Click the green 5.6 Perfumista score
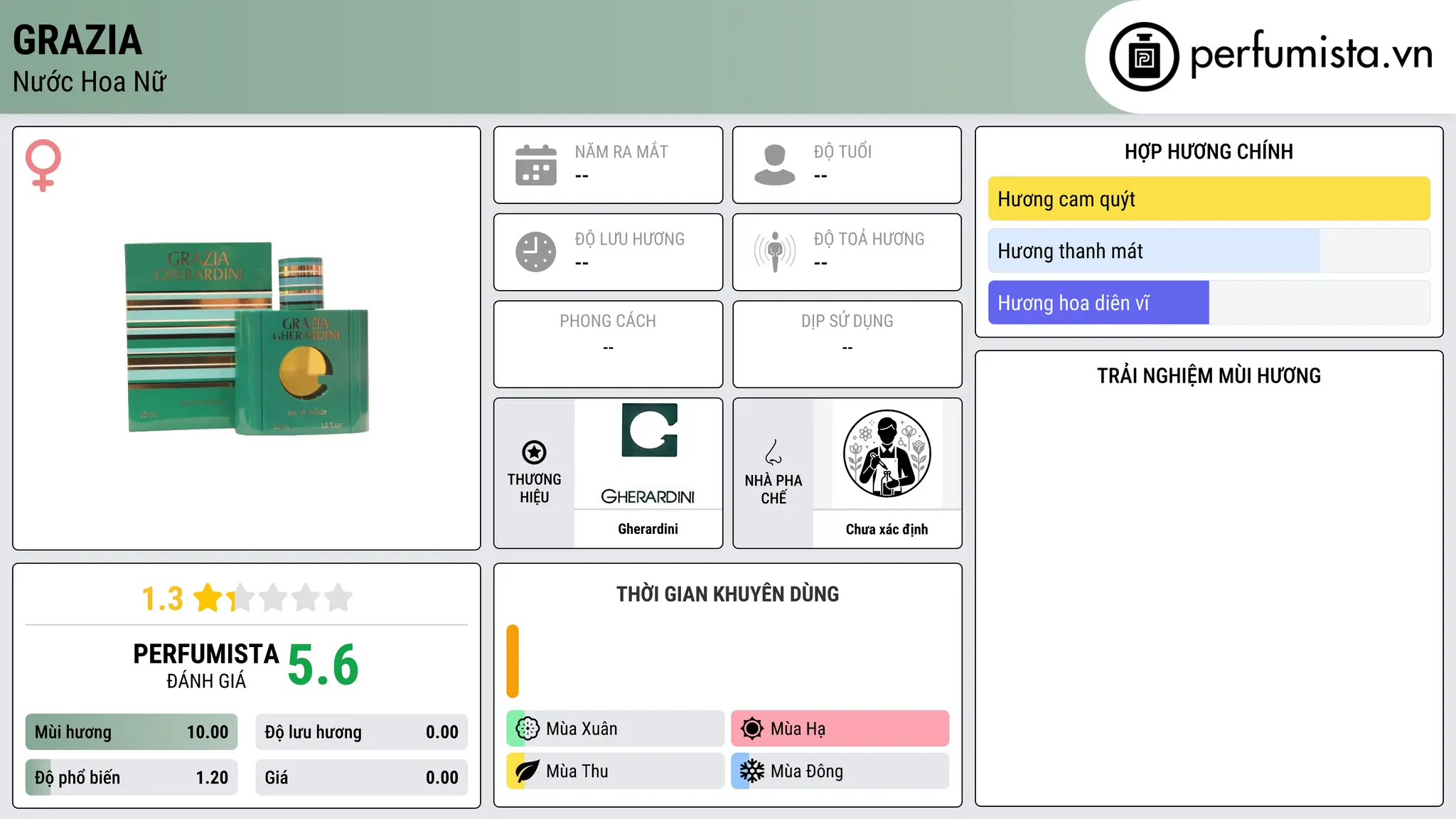 coord(323,665)
